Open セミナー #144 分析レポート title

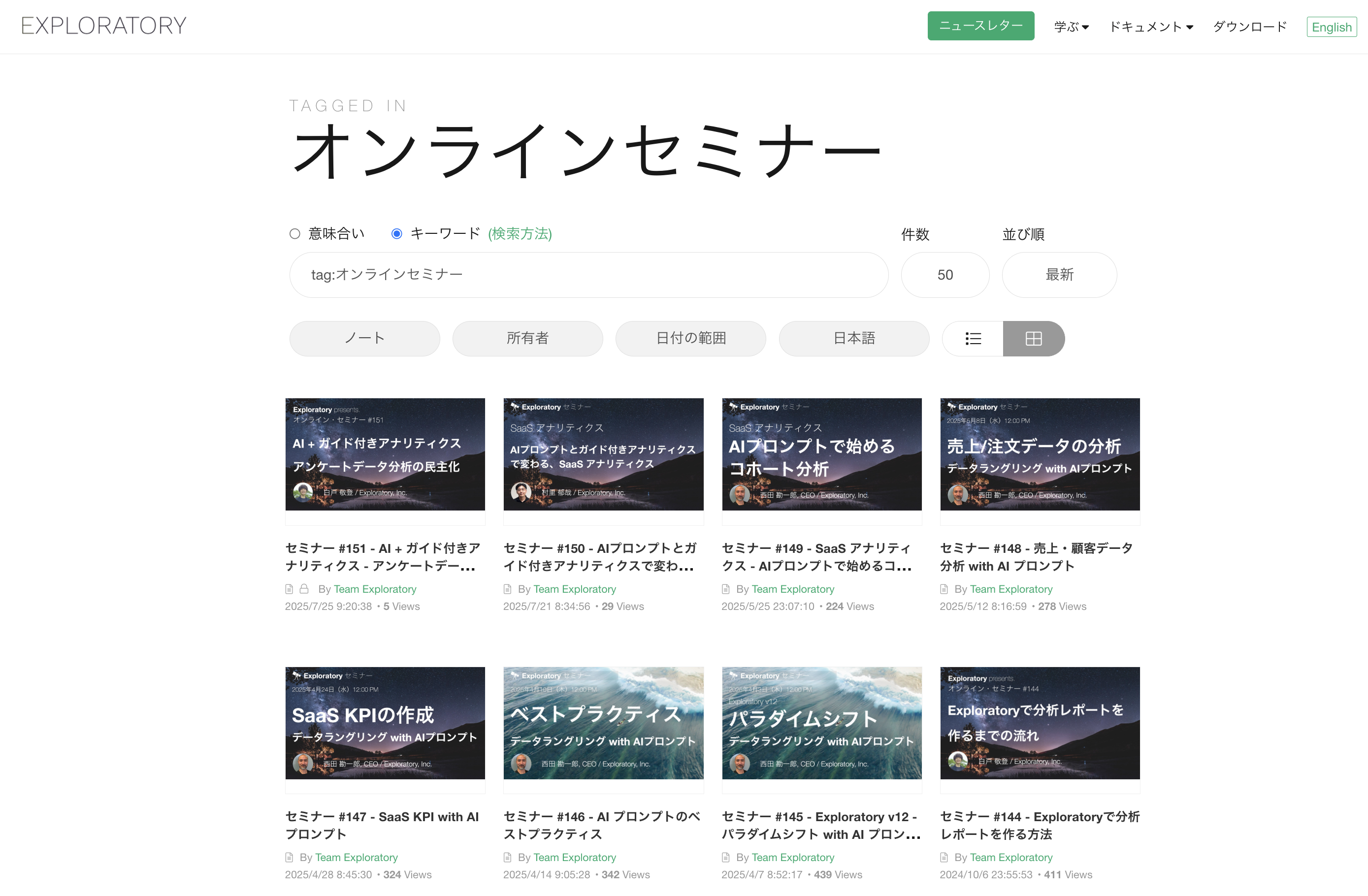click(1040, 825)
